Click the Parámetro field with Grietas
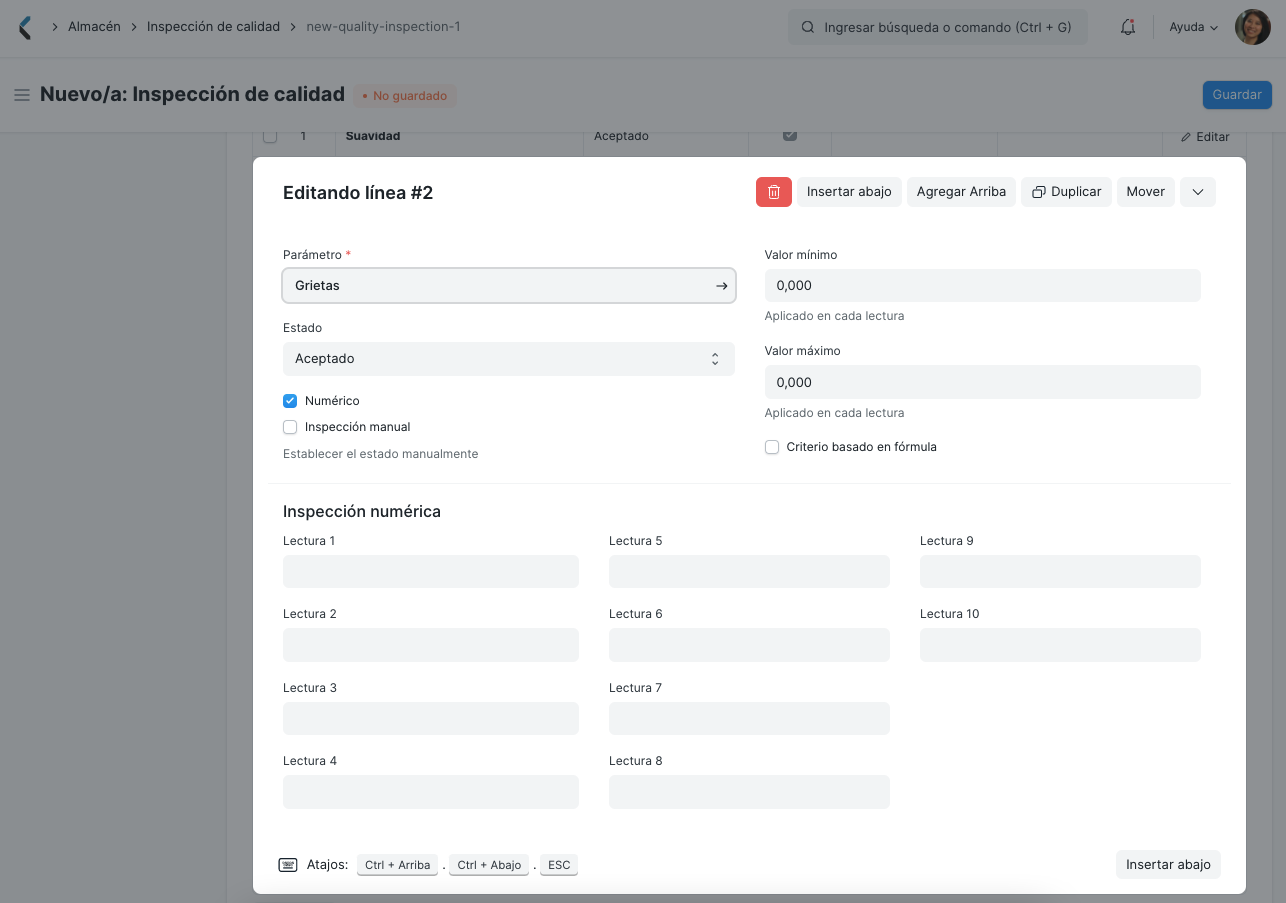The width and height of the screenshot is (1286, 903). [x=509, y=286]
